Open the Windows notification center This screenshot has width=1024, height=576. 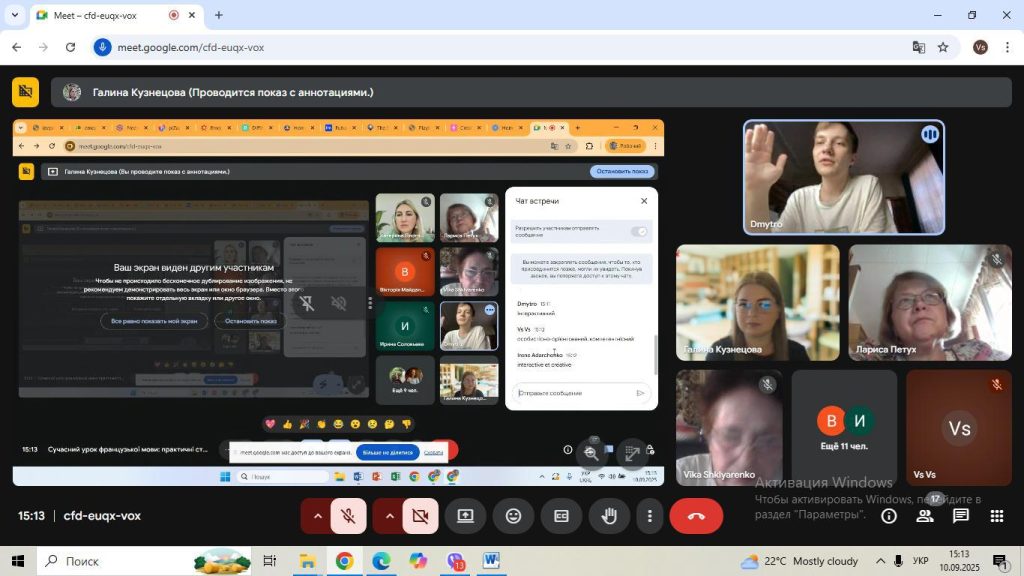point(1000,561)
